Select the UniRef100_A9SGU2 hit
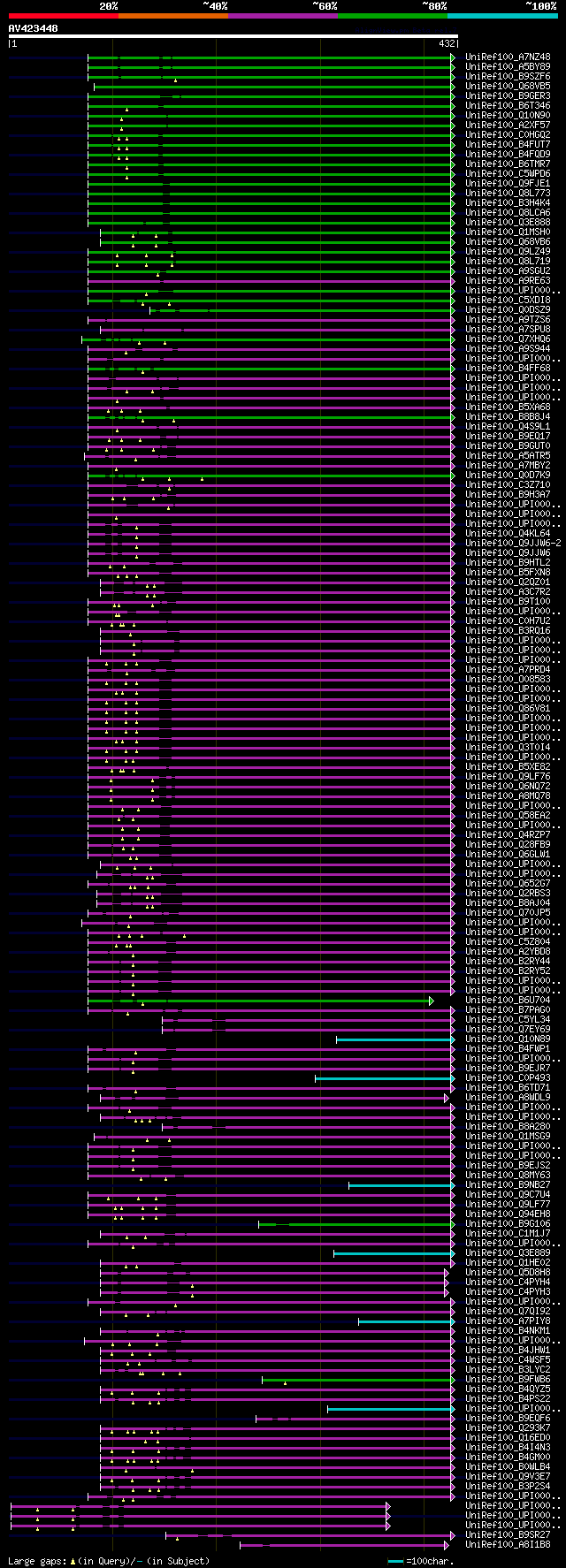Viewport: 566px width, 1568px height. point(508,271)
